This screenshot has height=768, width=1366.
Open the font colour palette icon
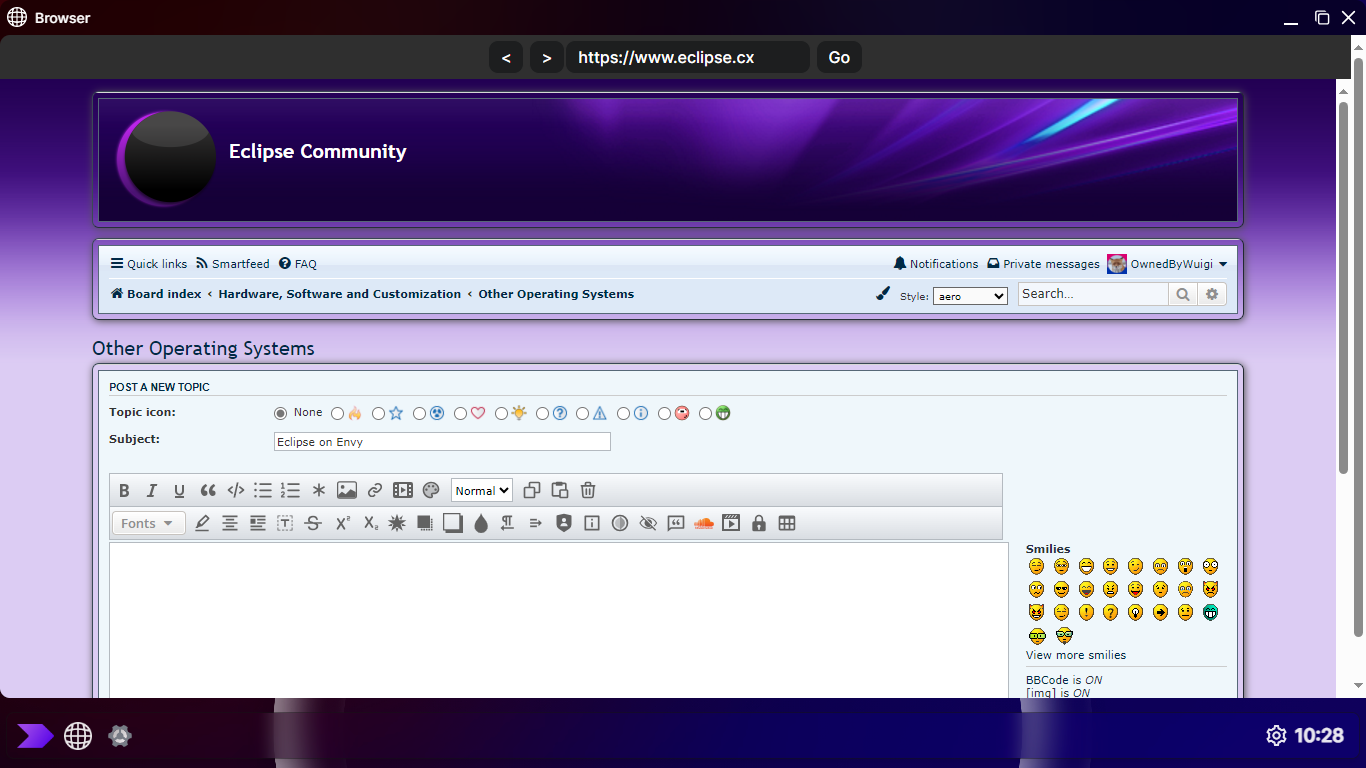(x=431, y=490)
